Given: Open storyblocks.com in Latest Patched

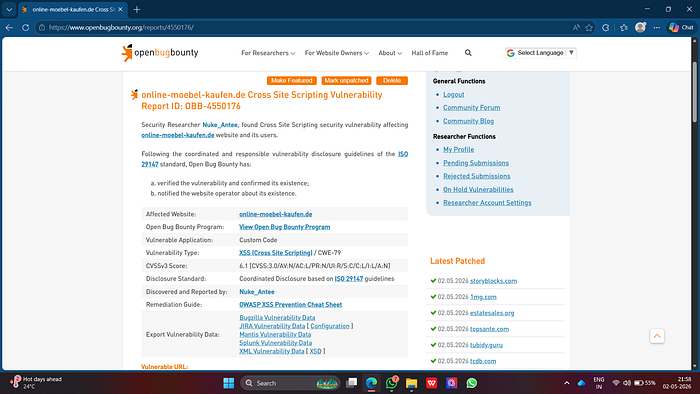Looking at the screenshot, I should (493, 281).
